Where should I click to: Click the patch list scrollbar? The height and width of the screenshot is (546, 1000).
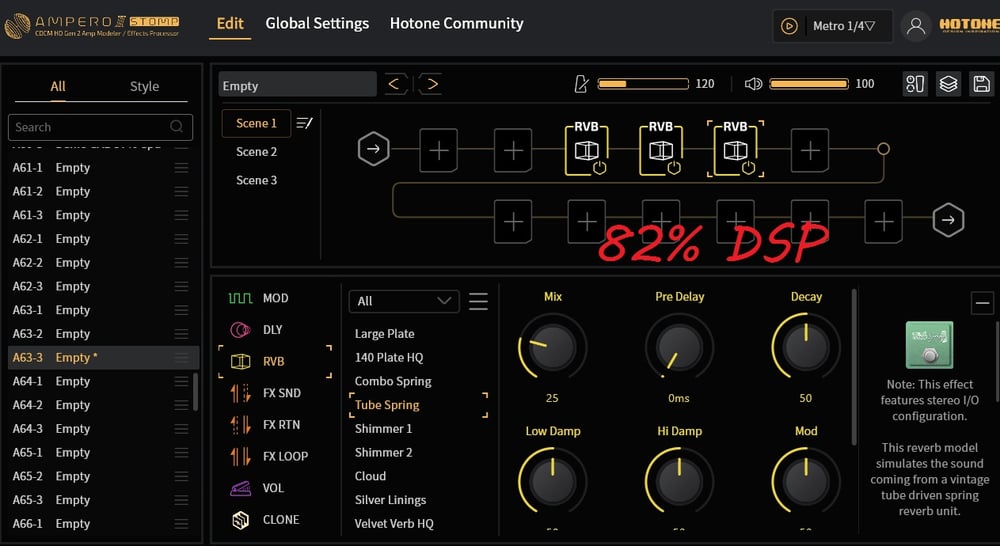point(196,392)
